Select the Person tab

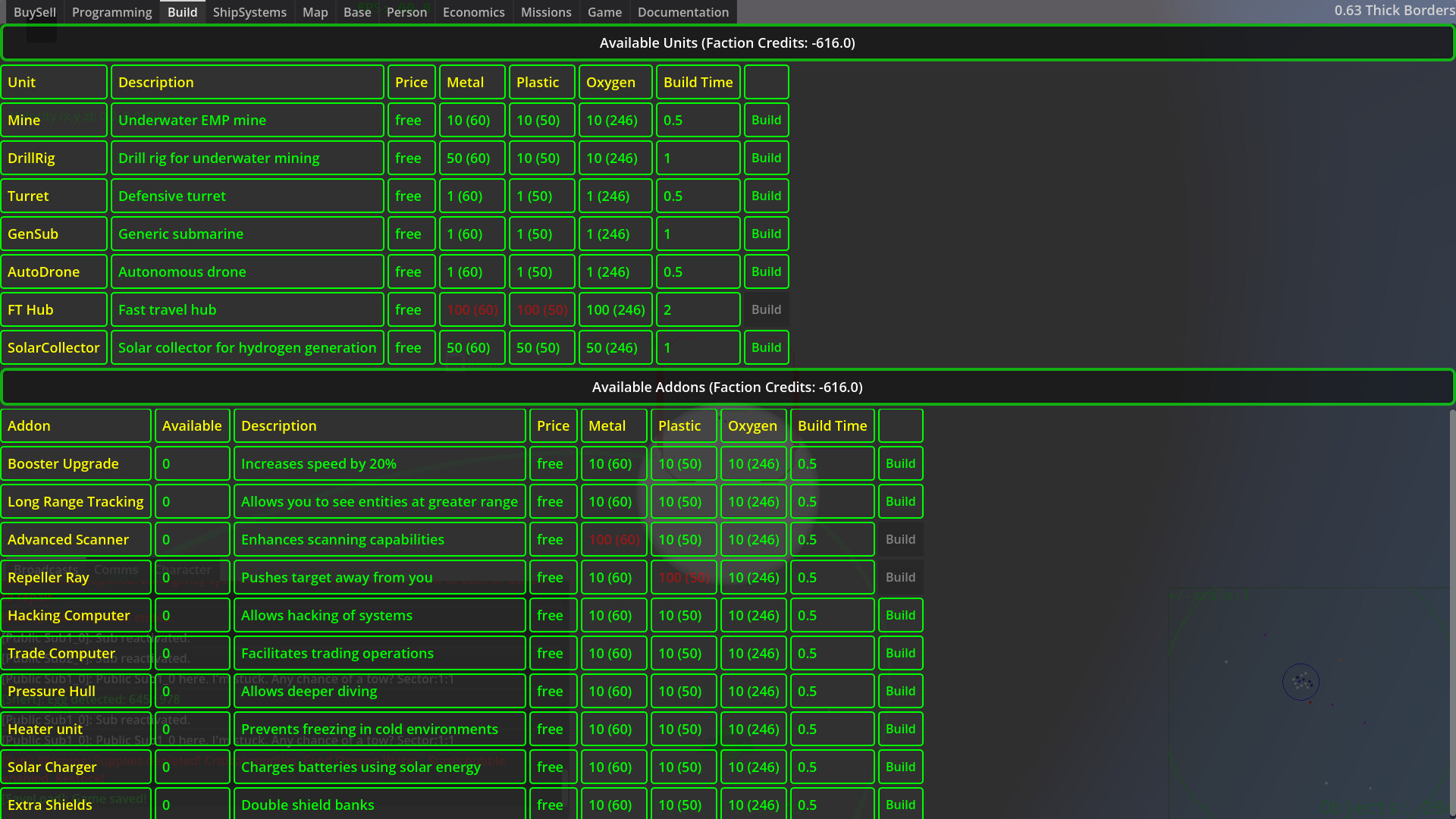click(407, 12)
